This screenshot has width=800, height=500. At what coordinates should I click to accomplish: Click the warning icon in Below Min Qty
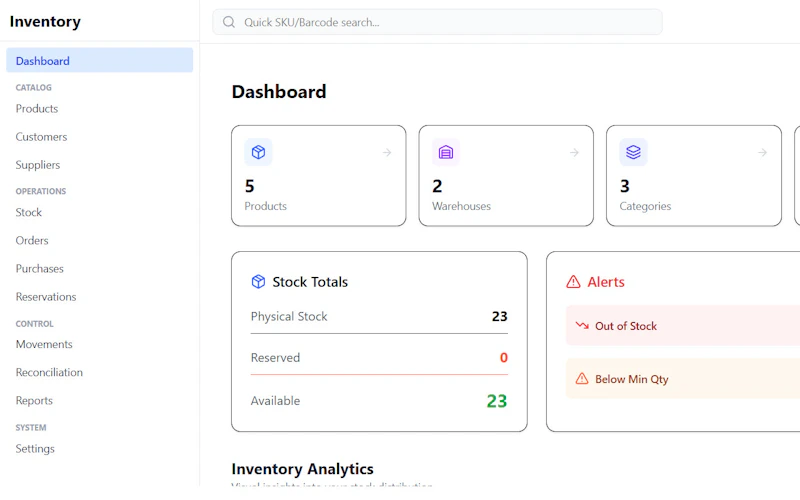click(582, 379)
